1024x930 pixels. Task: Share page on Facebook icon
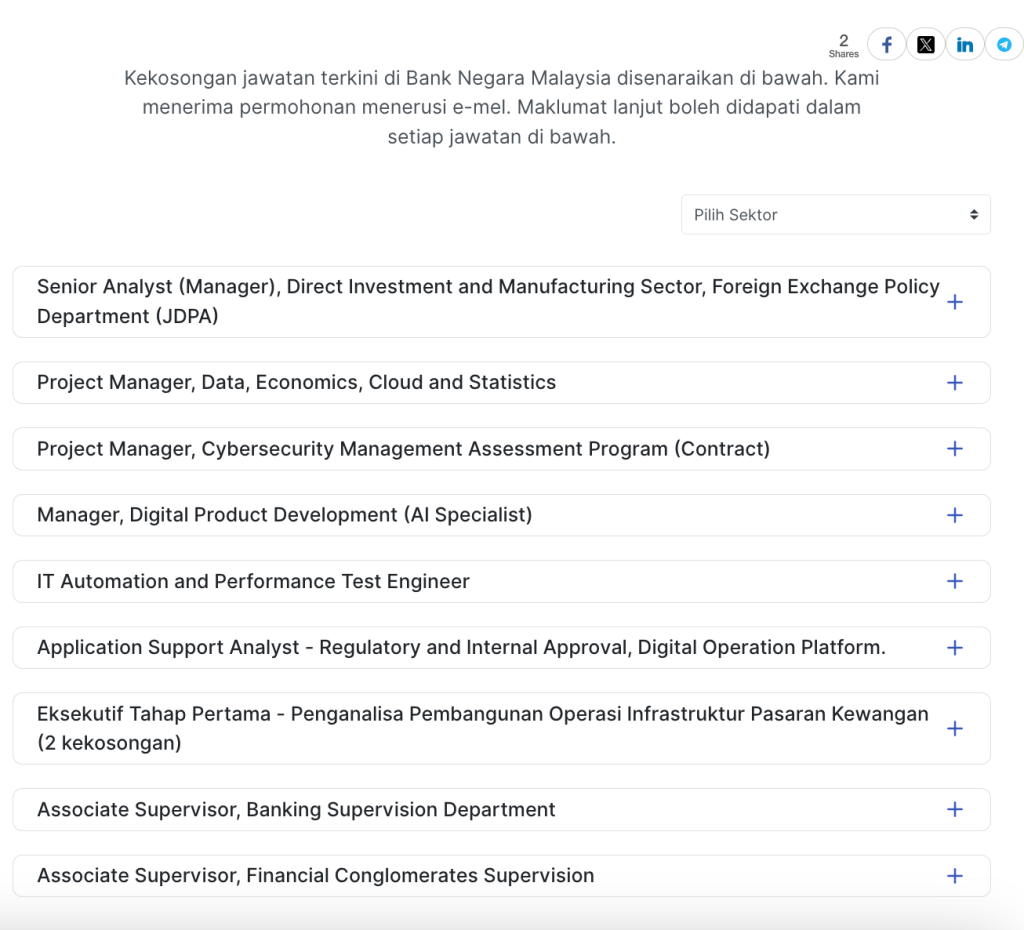point(886,45)
